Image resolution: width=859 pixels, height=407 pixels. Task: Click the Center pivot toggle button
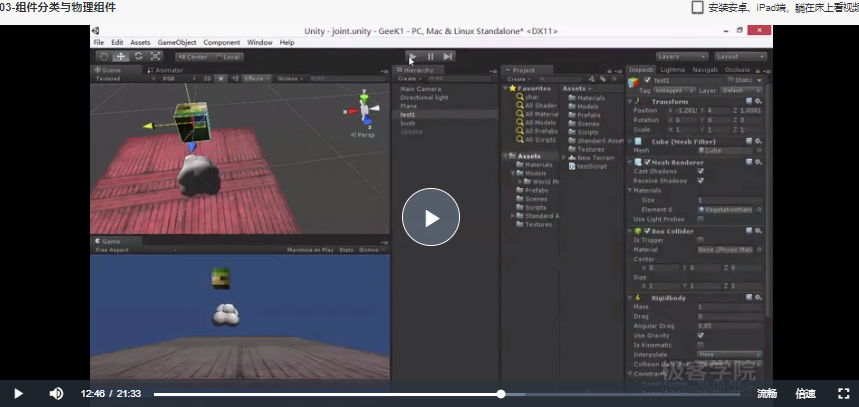[x=192, y=57]
